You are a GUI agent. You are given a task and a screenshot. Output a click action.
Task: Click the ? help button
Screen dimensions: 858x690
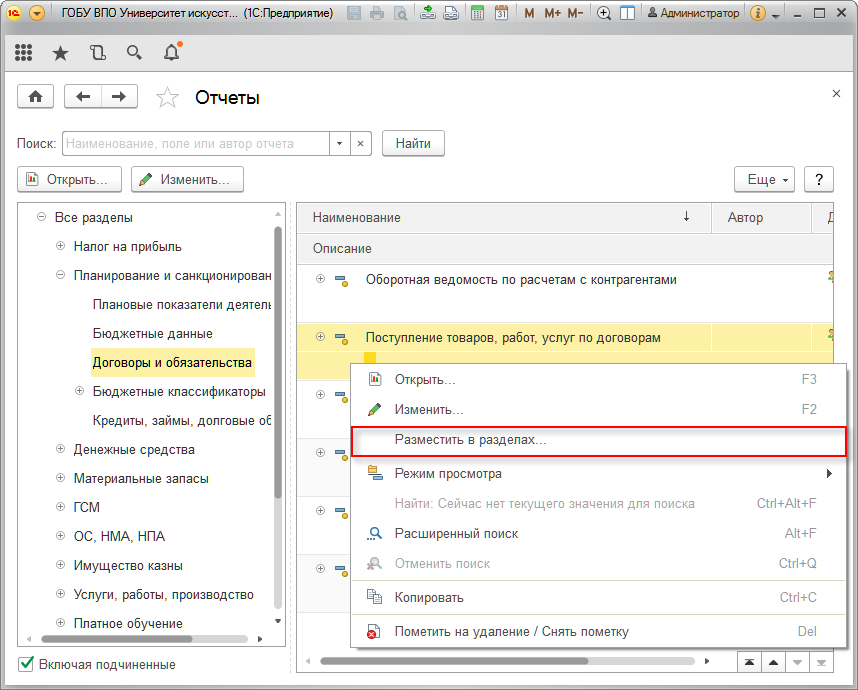point(819,179)
